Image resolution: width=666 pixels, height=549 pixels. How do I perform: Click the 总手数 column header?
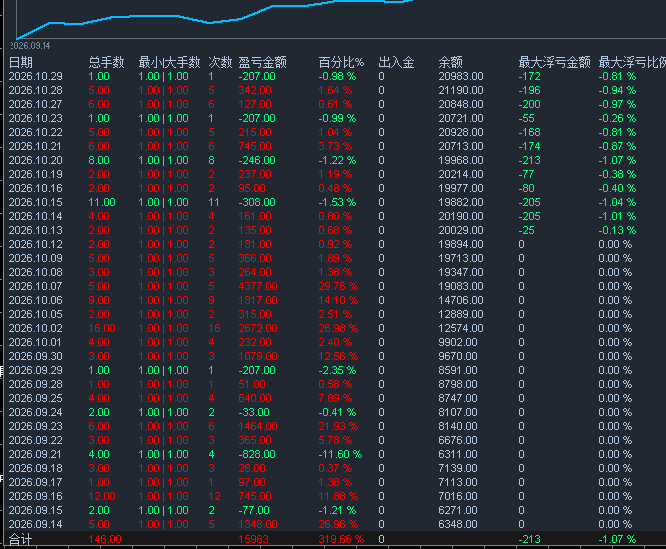[x=106, y=62]
